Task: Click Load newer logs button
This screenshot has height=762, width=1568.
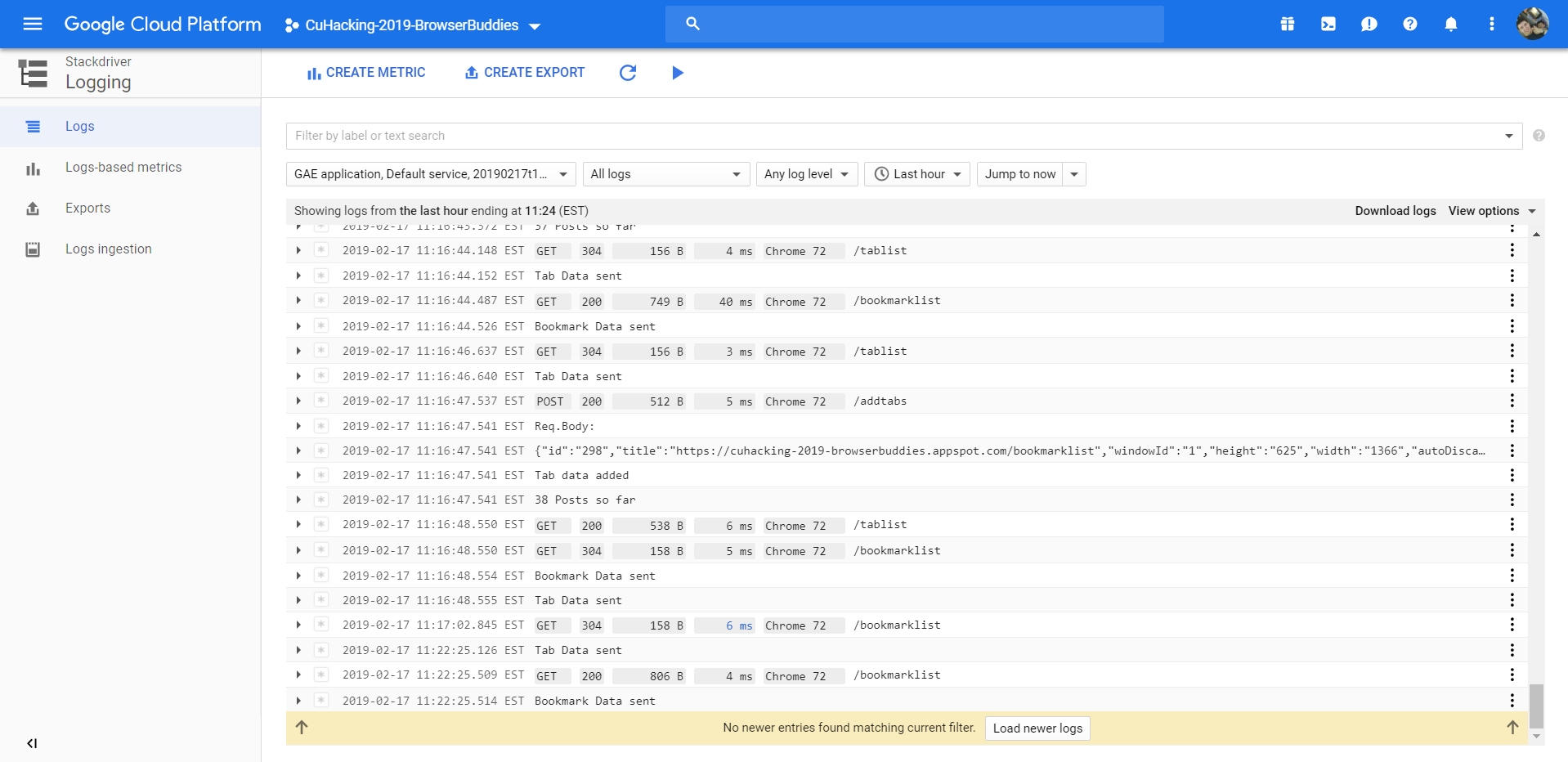Action: (1037, 728)
